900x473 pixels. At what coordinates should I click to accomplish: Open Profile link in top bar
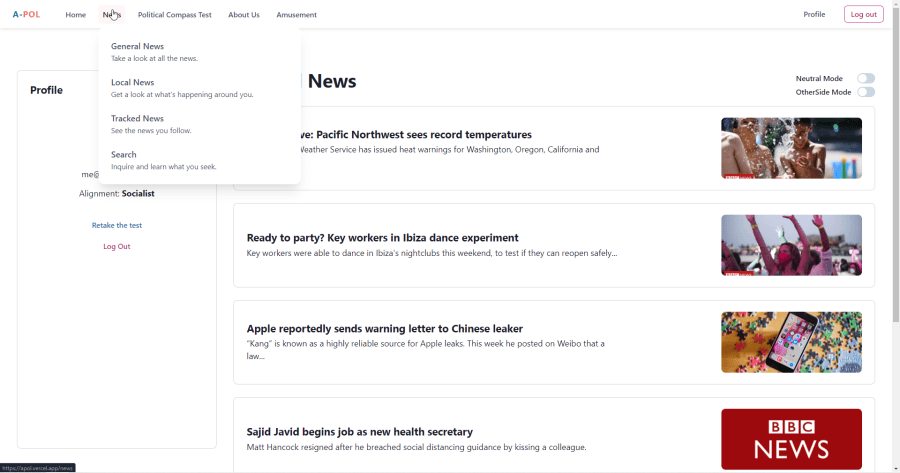point(814,14)
